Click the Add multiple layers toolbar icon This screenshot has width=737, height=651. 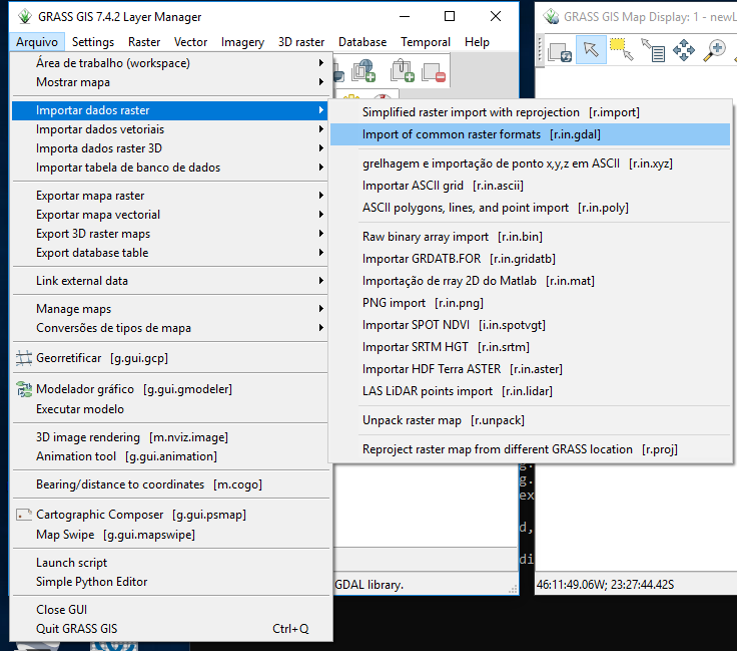coord(402,71)
